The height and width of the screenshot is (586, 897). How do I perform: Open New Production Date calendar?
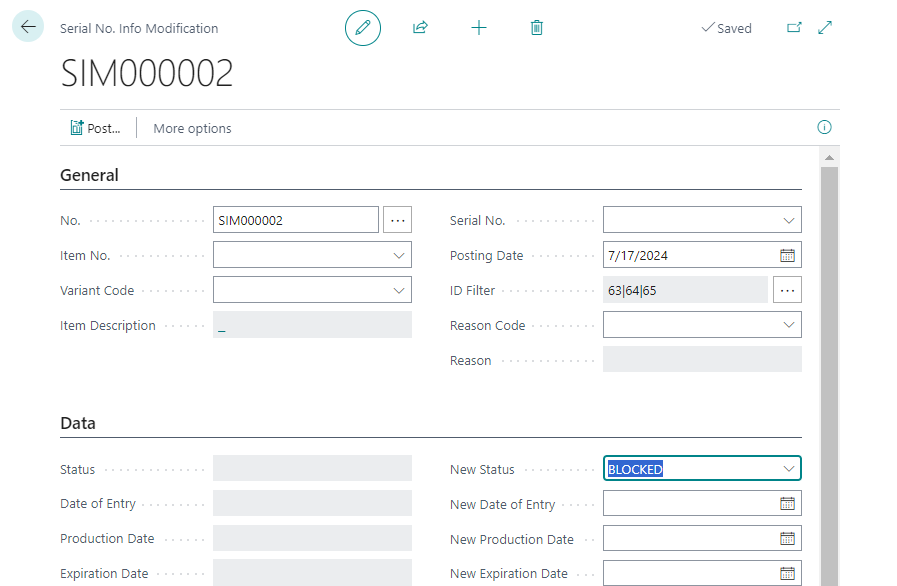click(x=788, y=539)
